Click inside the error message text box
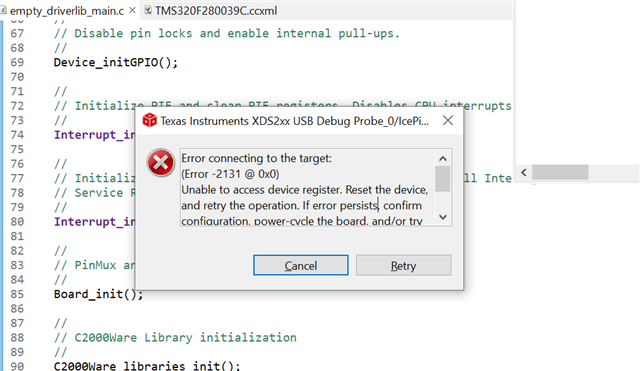640x371 pixels. (308, 187)
